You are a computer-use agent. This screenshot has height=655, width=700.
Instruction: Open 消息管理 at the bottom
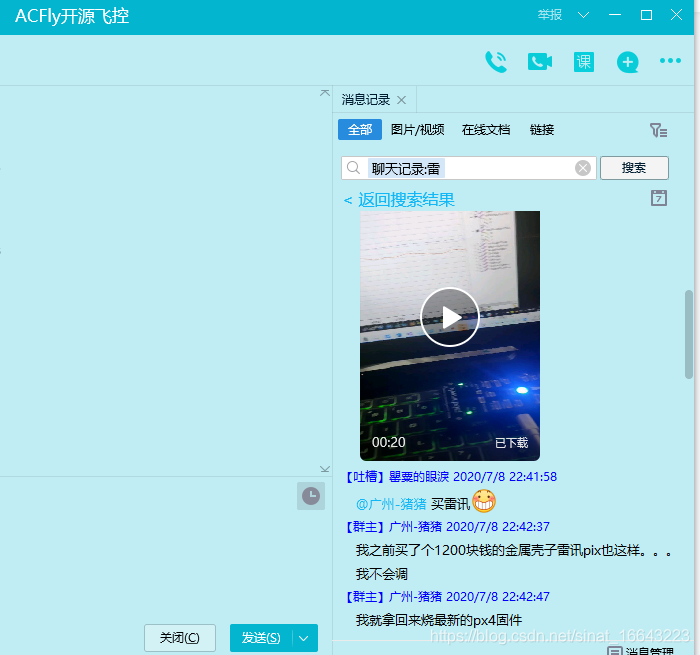point(641,651)
